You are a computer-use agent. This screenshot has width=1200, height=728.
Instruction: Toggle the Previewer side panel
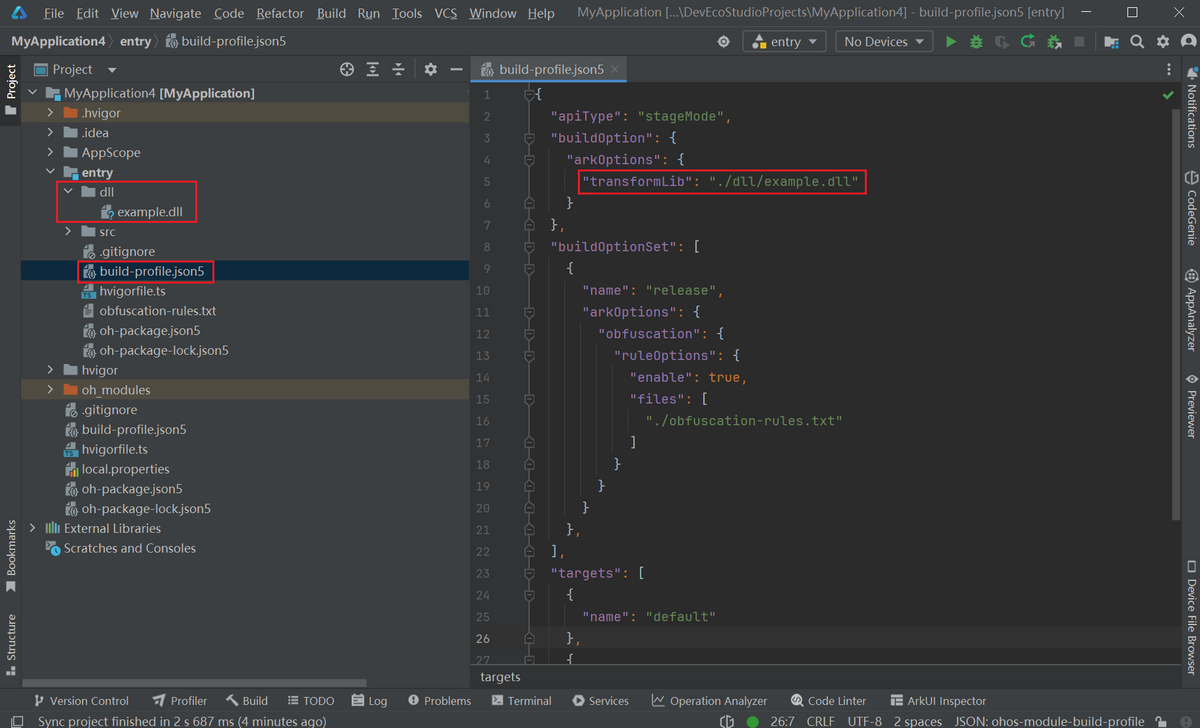[1191, 405]
